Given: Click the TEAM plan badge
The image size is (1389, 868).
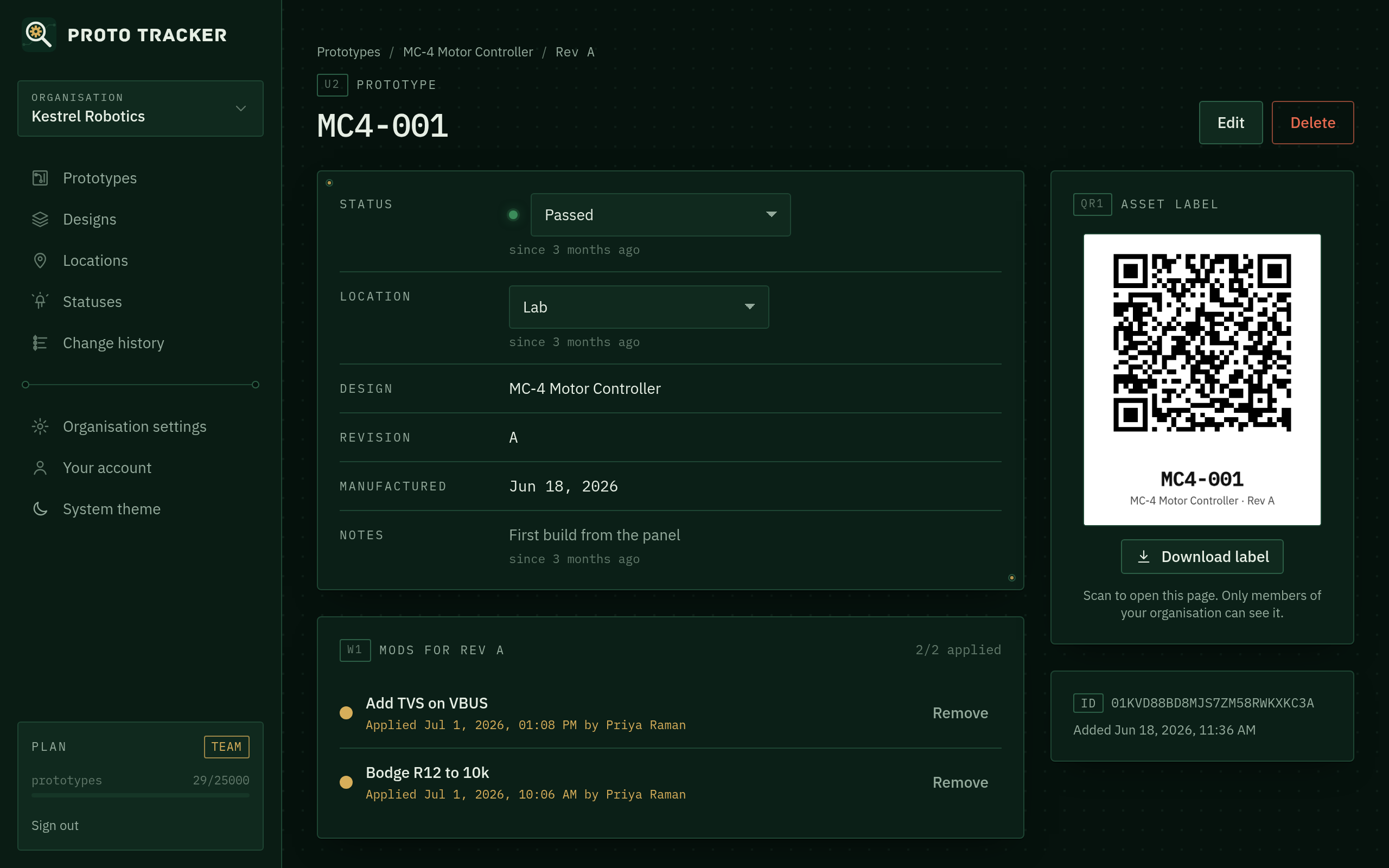Looking at the screenshot, I should (x=227, y=747).
